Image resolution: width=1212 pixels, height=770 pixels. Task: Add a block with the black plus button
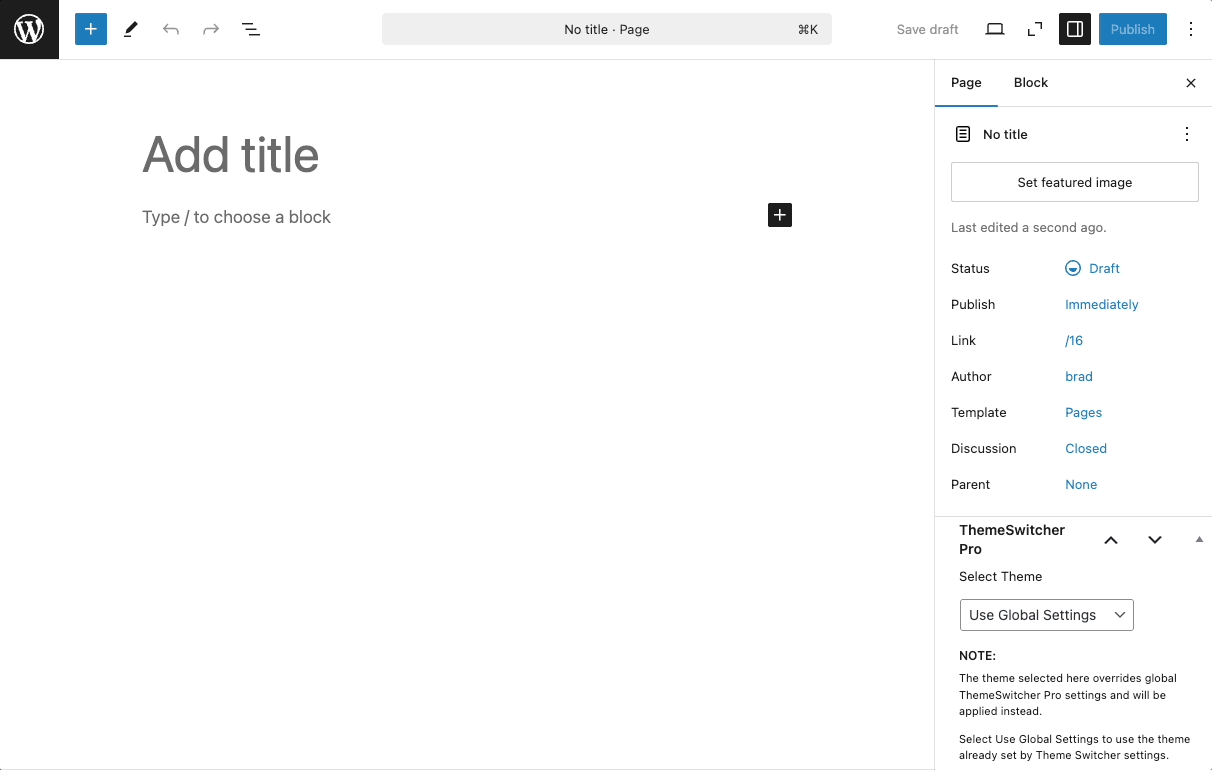click(780, 215)
